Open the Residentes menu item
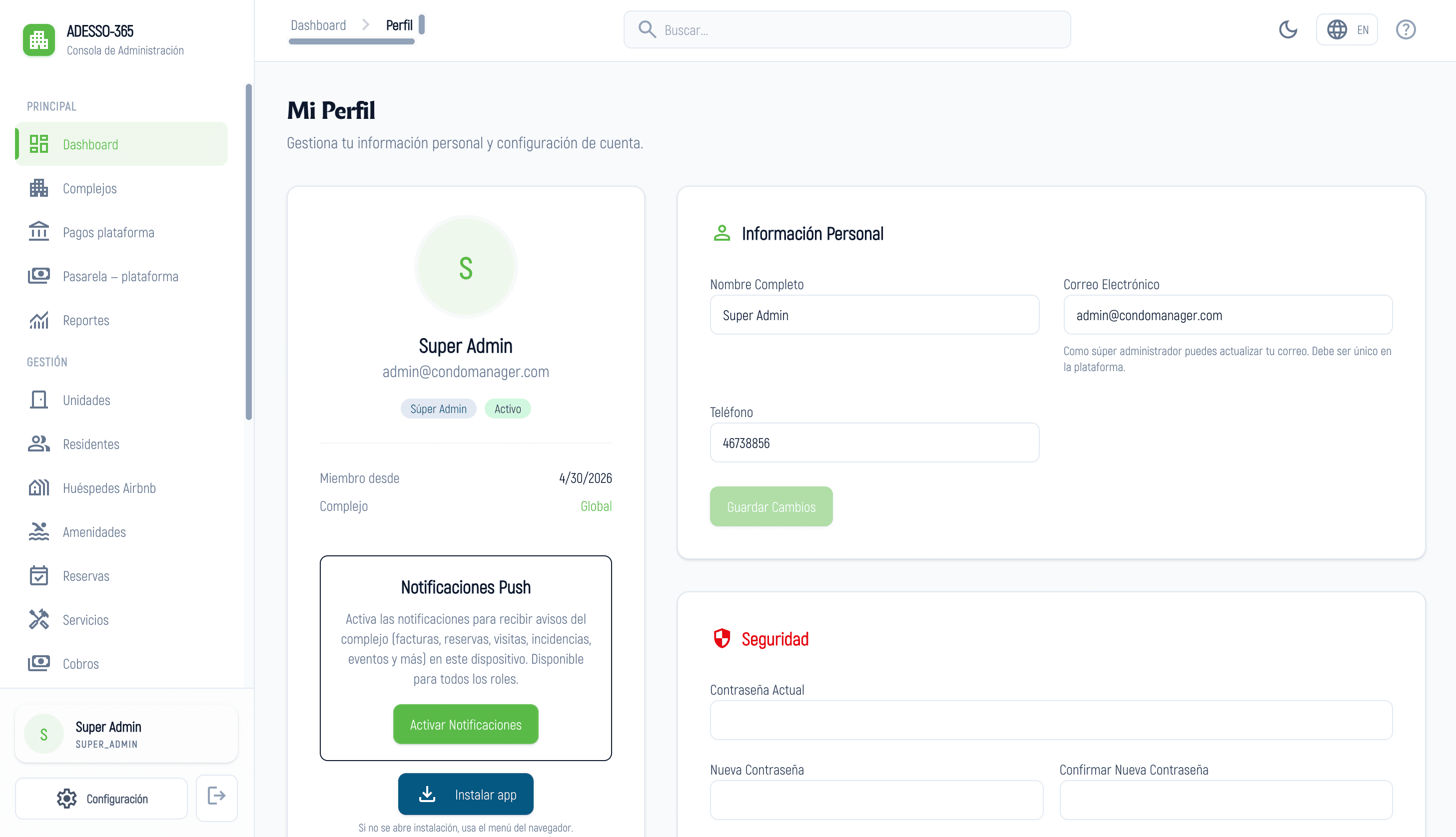1456x837 pixels. 121,444
